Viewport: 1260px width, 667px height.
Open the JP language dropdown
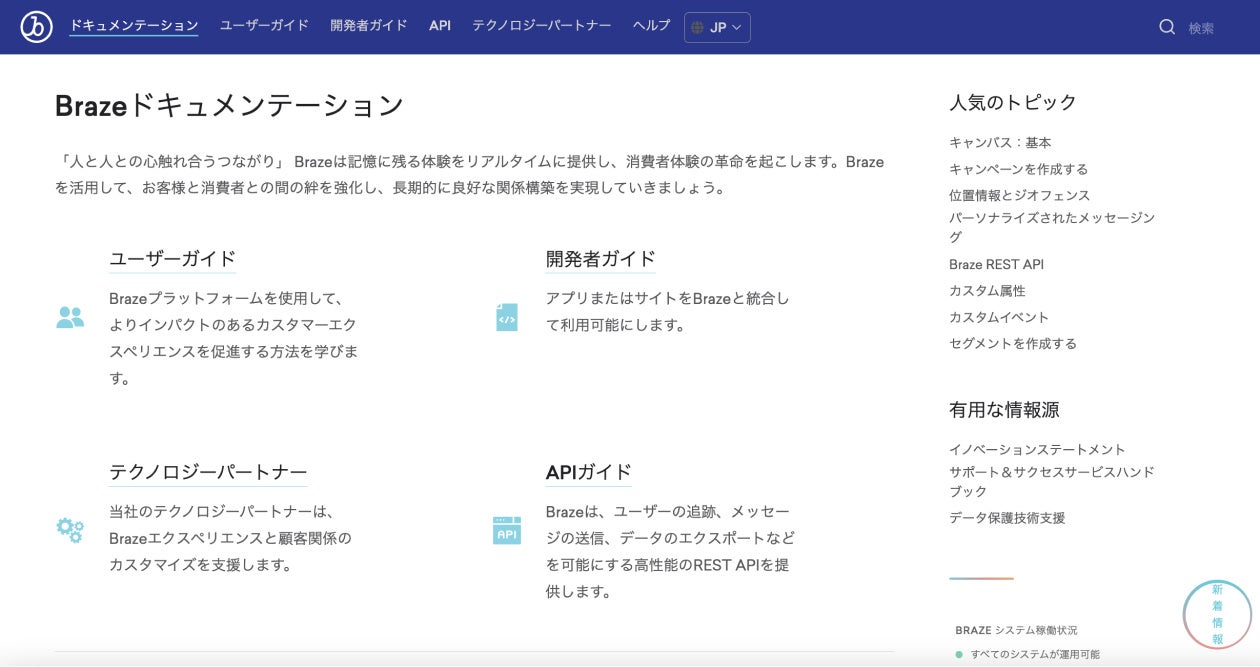717,27
